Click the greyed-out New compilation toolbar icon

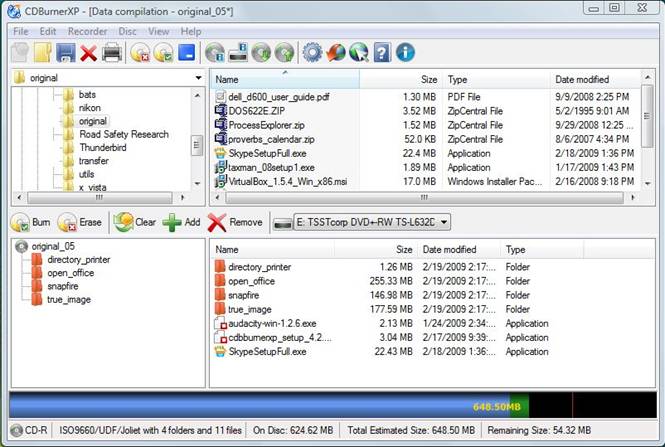[20, 53]
